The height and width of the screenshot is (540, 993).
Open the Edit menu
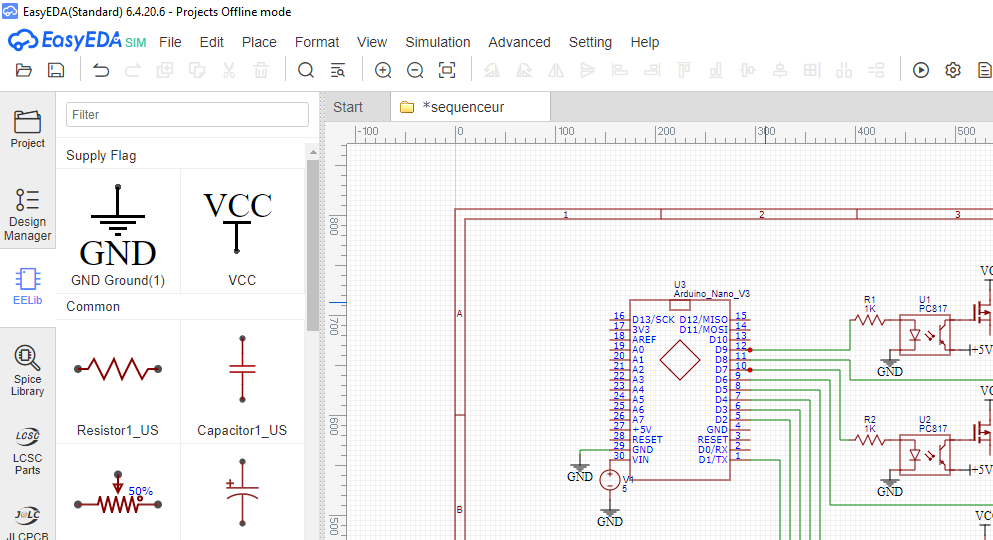pos(212,42)
